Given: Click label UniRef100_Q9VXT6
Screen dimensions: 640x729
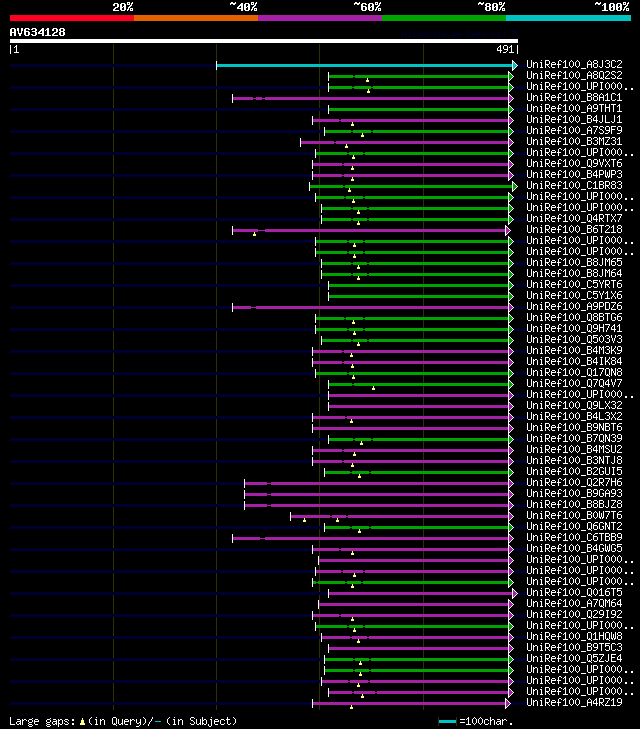Looking at the screenshot, I should (574, 163).
